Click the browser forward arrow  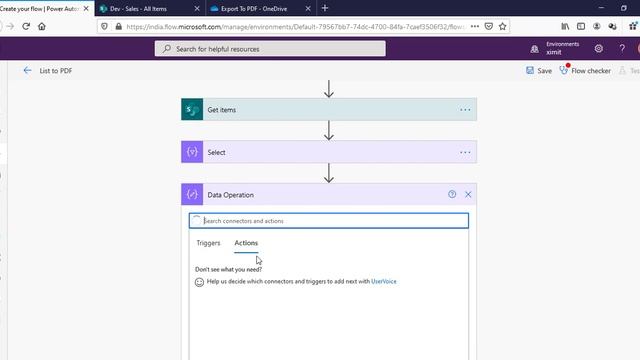10,27
